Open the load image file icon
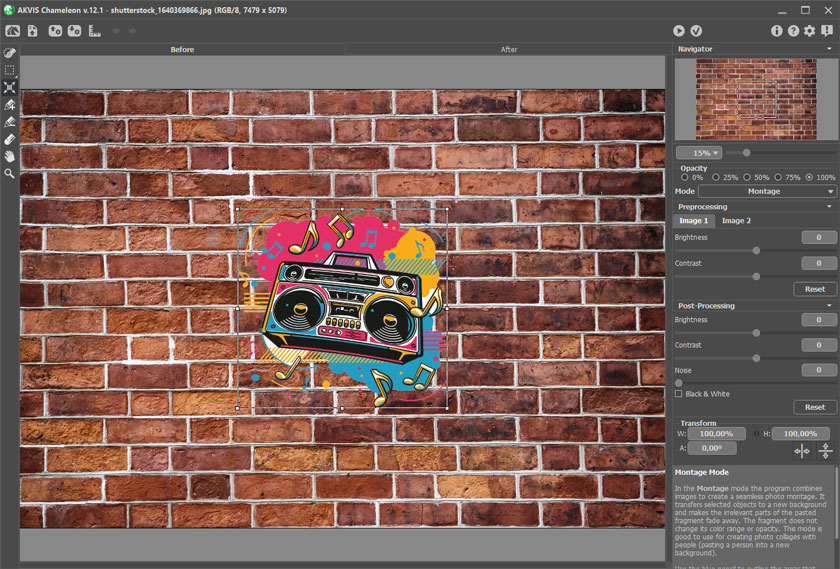Viewport: 840px width, 569px height. (x=33, y=31)
